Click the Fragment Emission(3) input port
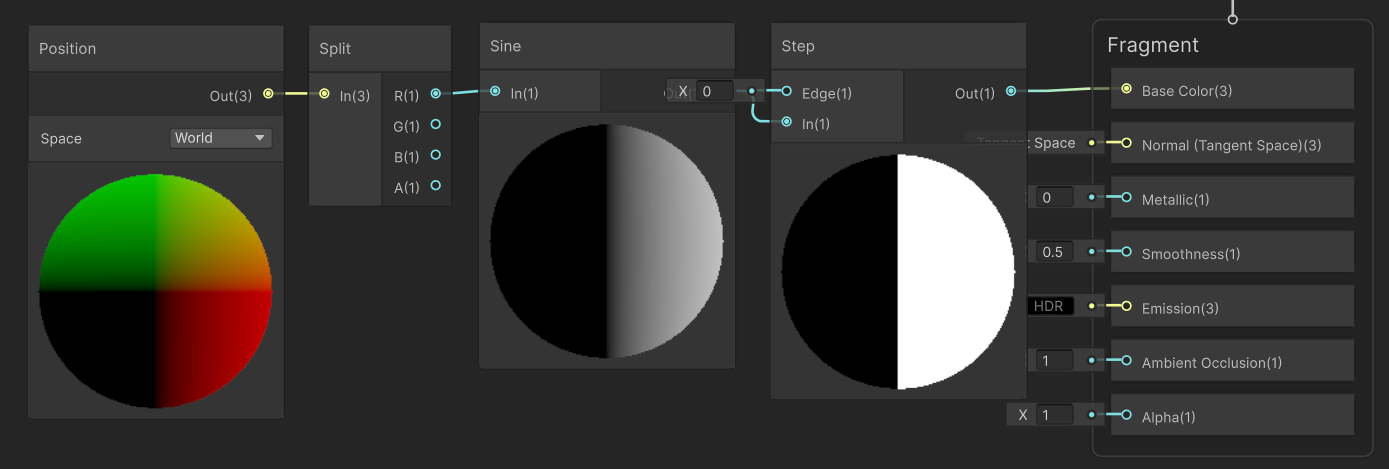The height and width of the screenshot is (469, 1389). click(1127, 306)
